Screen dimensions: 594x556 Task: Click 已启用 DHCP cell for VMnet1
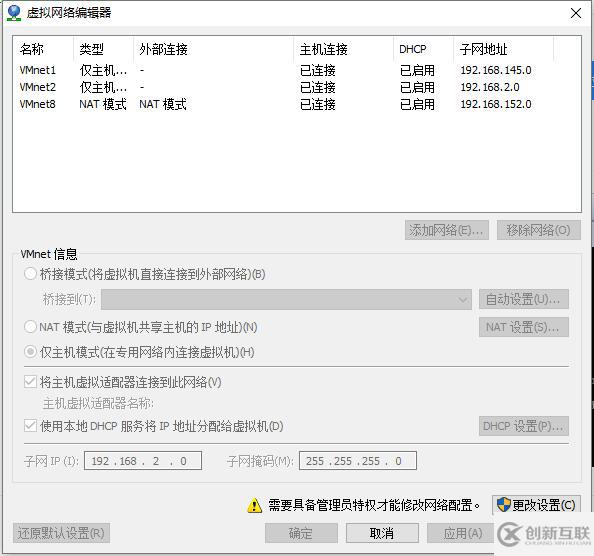[417, 70]
